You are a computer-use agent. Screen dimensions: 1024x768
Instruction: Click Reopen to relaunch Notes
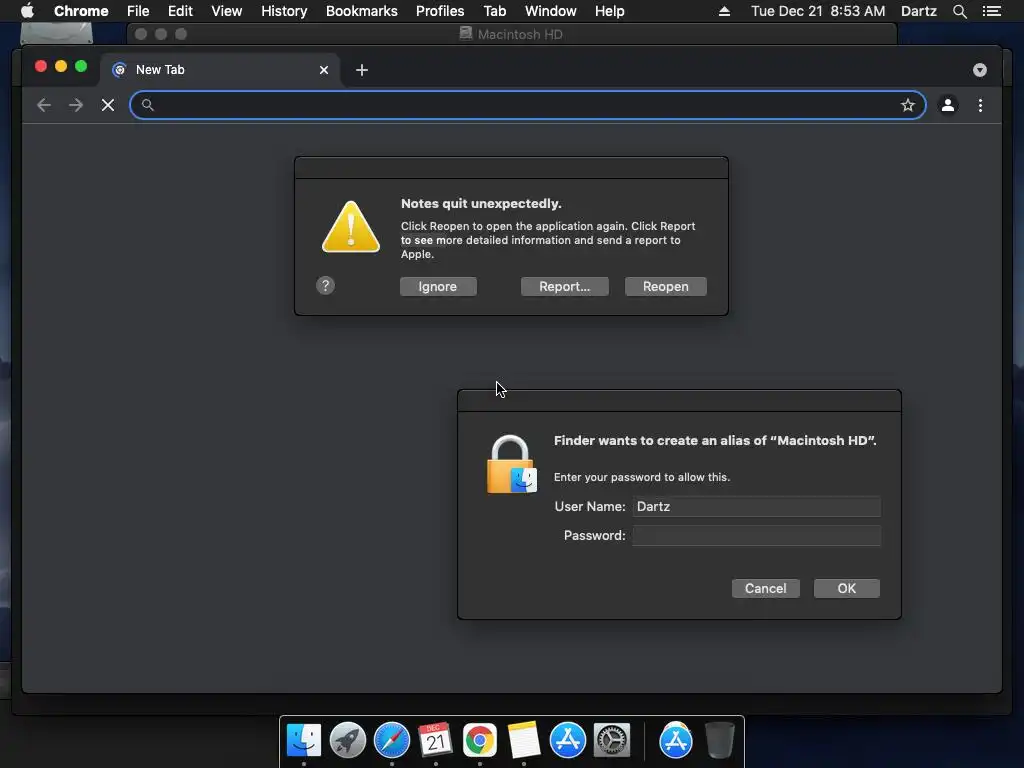point(665,287)
